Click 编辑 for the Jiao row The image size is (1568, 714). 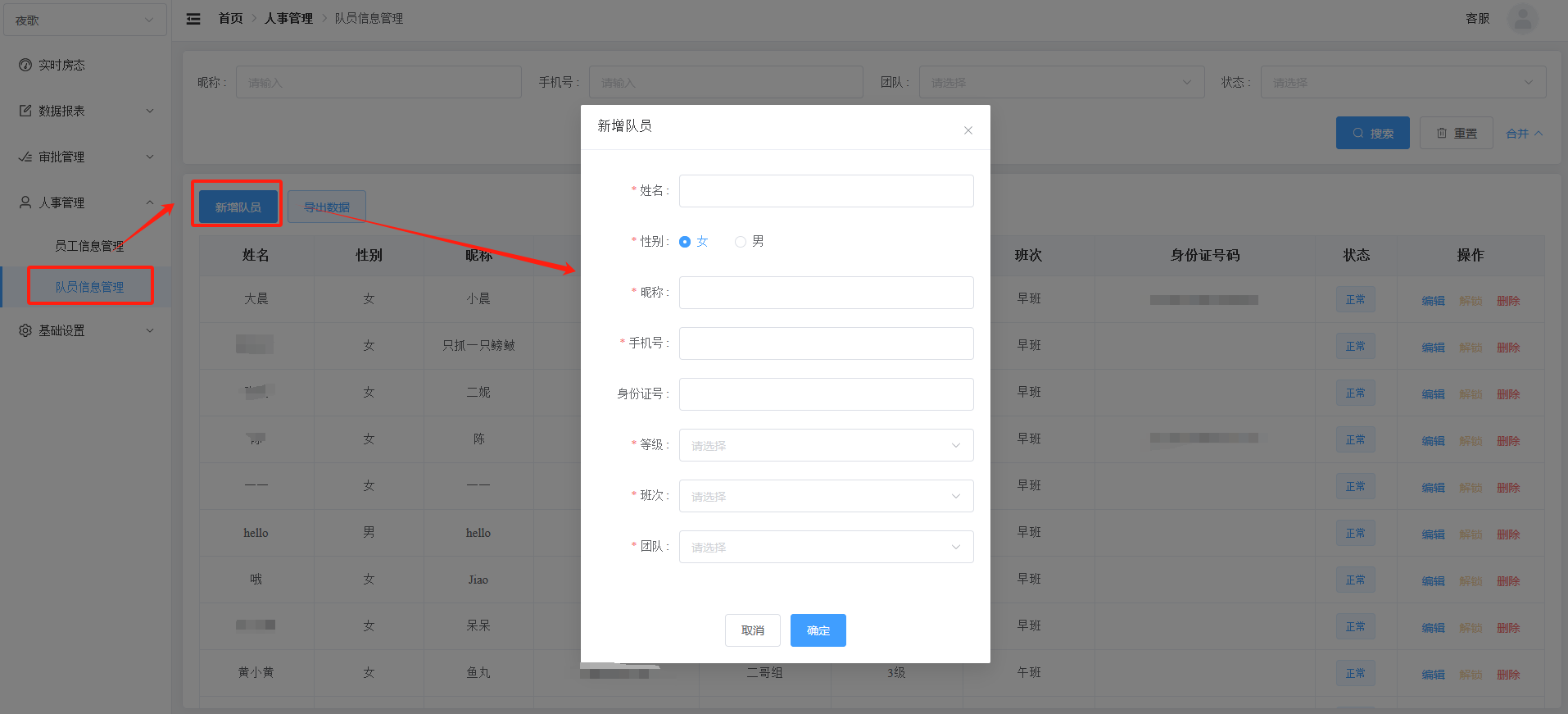point(1433,581)
